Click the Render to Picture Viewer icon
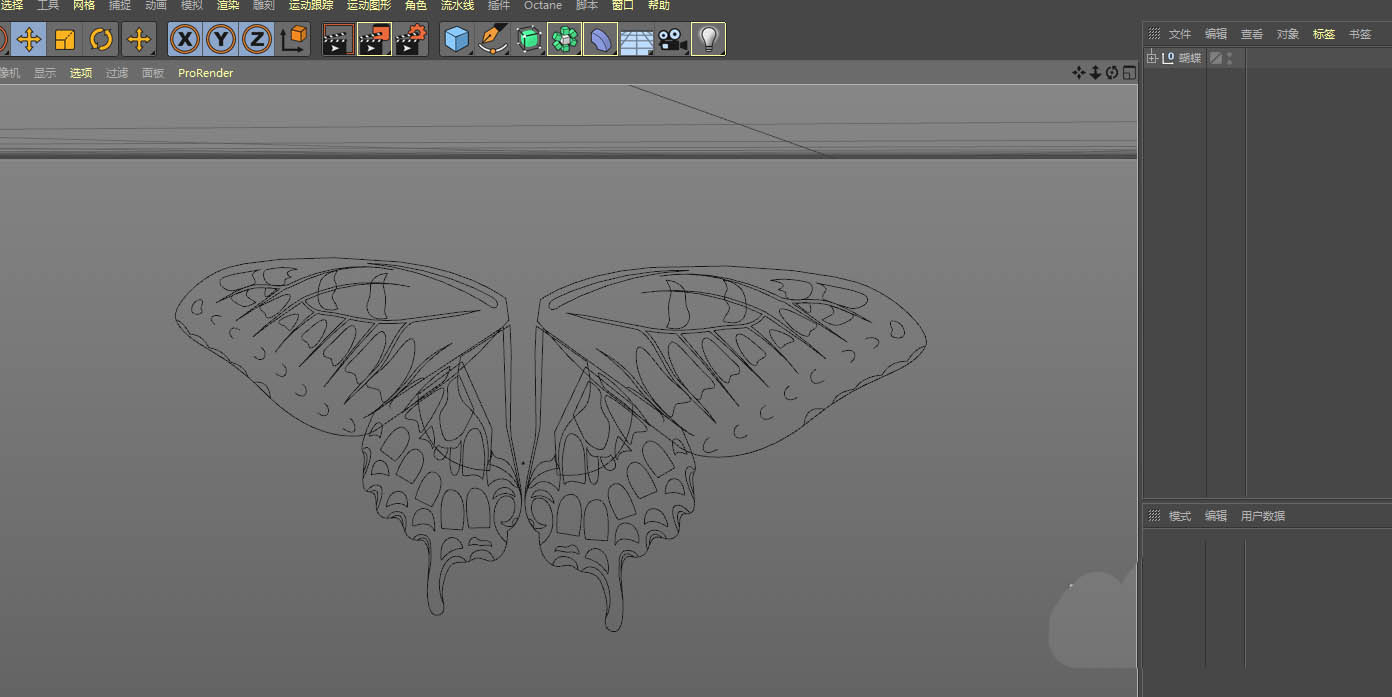This screenshot has height=697, width=1392. pos(374,40)
